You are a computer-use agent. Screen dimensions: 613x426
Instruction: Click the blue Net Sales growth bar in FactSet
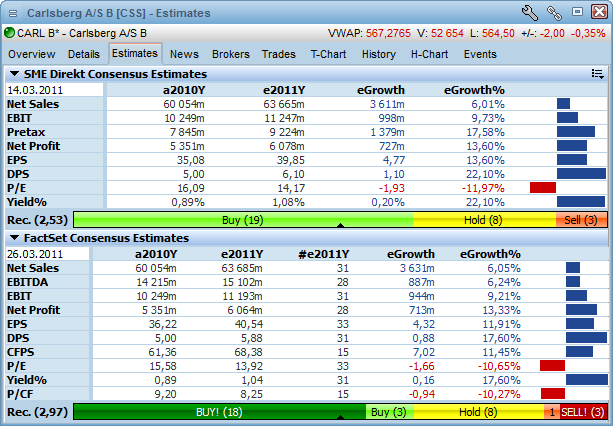click(x=572, y=267)
